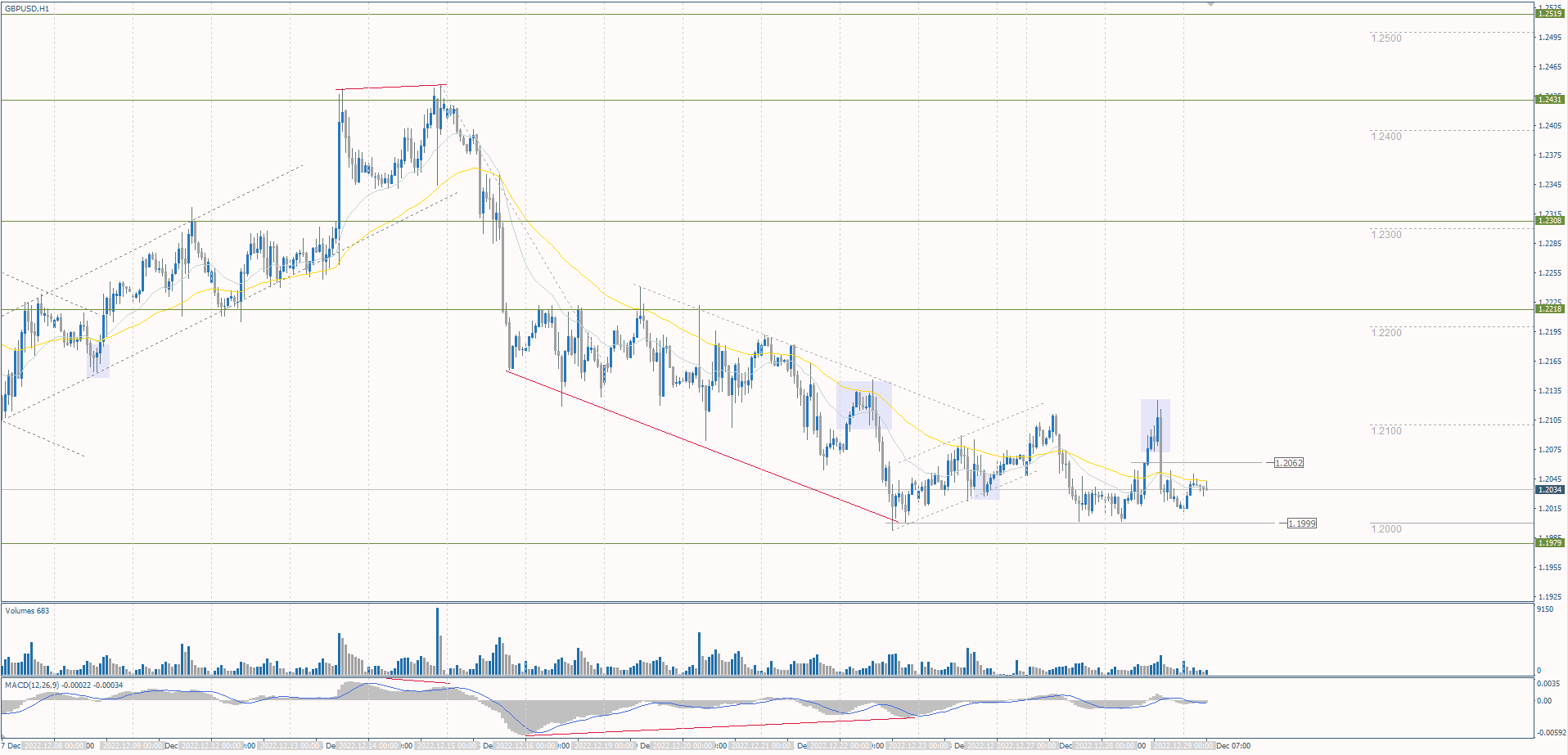This screenshot has height=755, width=1568.
Task: Click the MACD(12,26,9) indicator label
Action: (x=64, y=685)
